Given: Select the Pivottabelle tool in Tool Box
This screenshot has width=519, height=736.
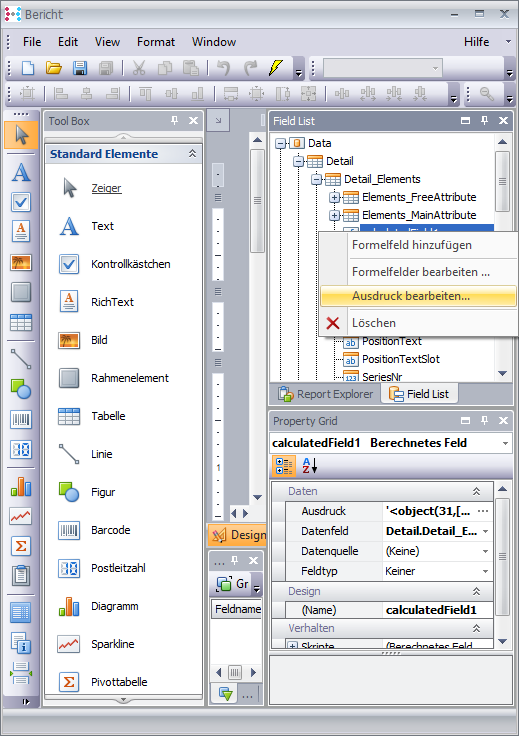Looking at the screenshot, I should 102,682.
